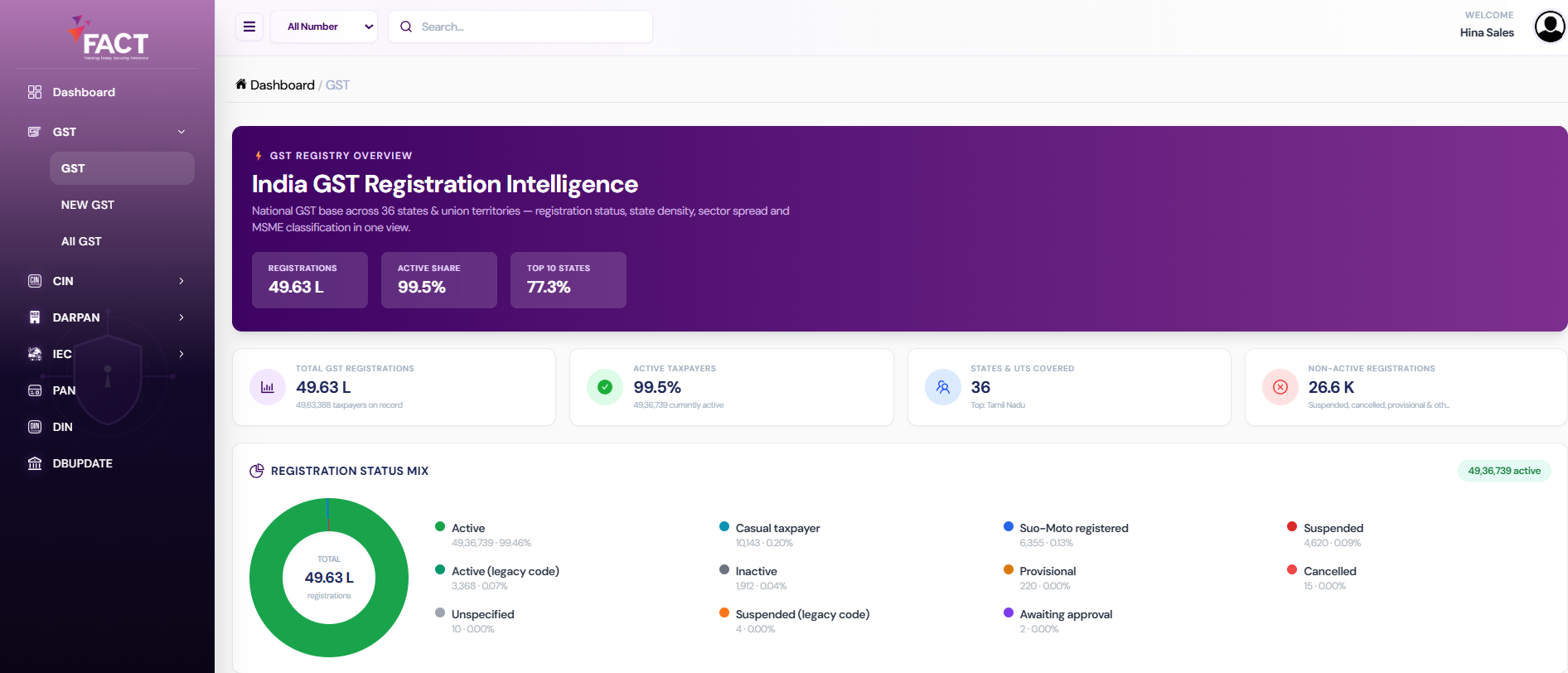The height and width of the screenshot is (673, 1568).
Task: Click the Total GST Registrations chart icon
Action: coord(268,387)
